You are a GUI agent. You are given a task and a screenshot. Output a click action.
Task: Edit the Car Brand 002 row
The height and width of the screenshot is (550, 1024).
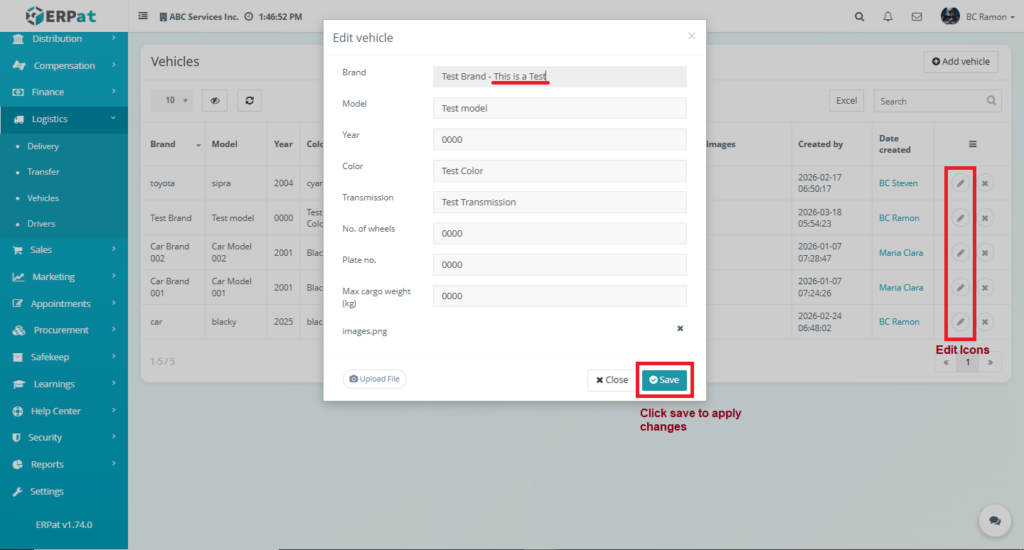960,253
